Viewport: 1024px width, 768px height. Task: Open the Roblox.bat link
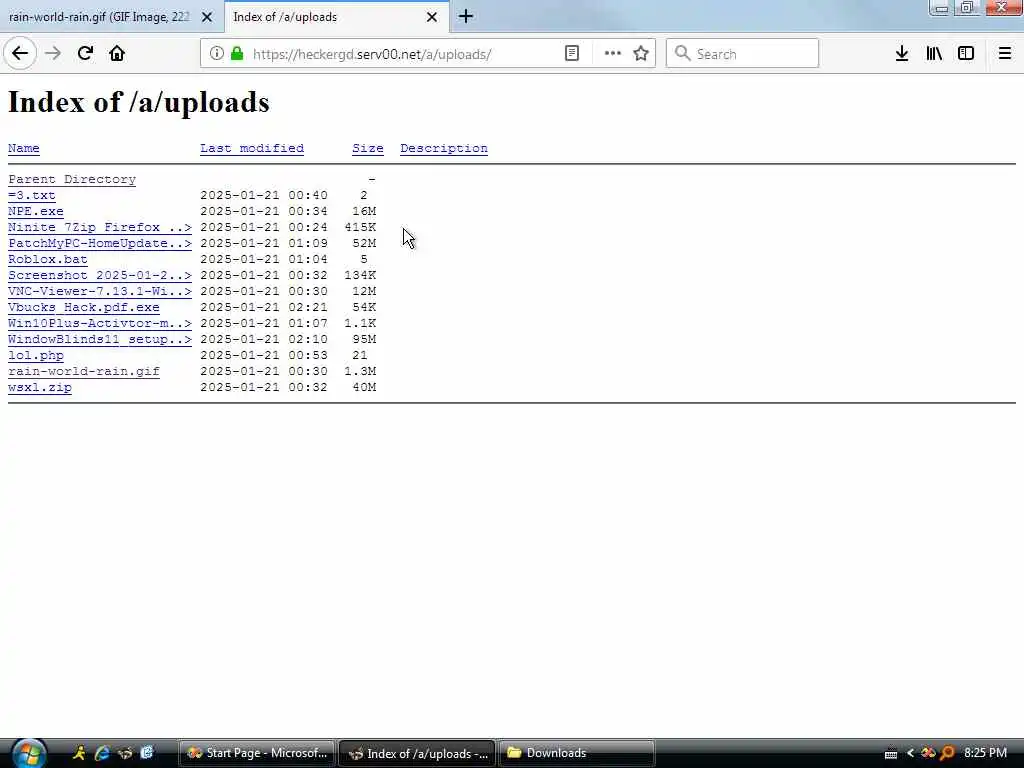pos(48,259)
